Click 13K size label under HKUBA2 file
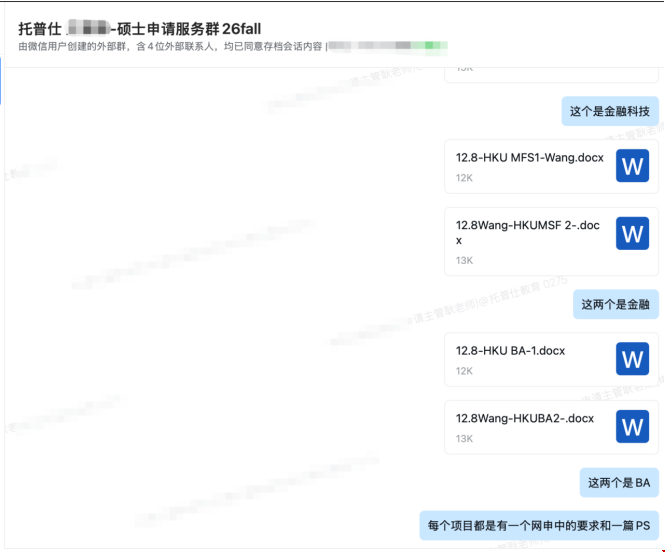 464,439
